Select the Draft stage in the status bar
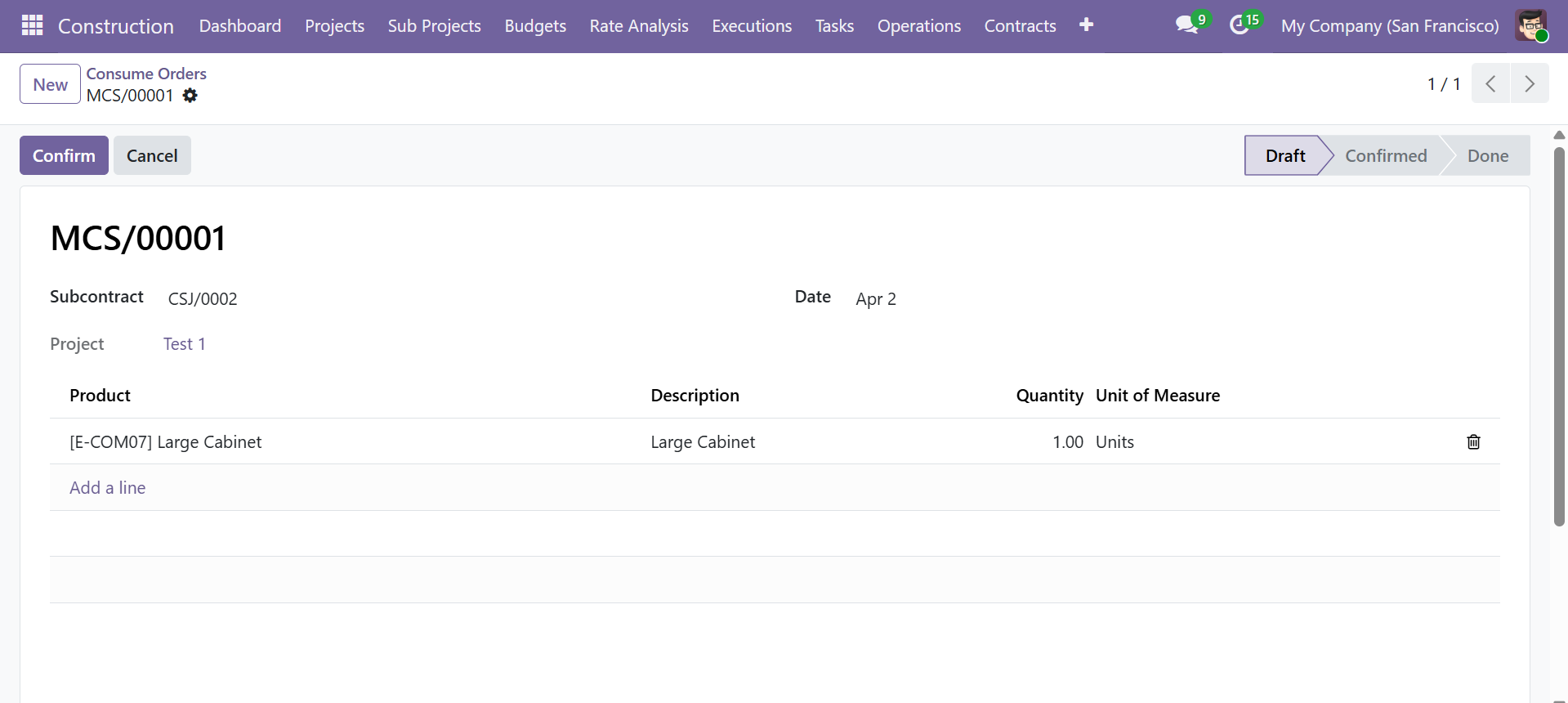The width and height of the screenshot is (1568, 703). tap(1284, 155)
